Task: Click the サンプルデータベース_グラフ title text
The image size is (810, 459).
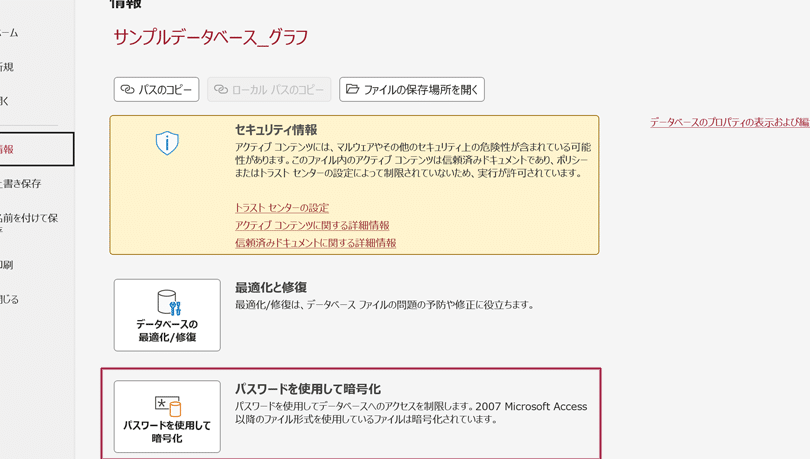Action: click(210, 37)
